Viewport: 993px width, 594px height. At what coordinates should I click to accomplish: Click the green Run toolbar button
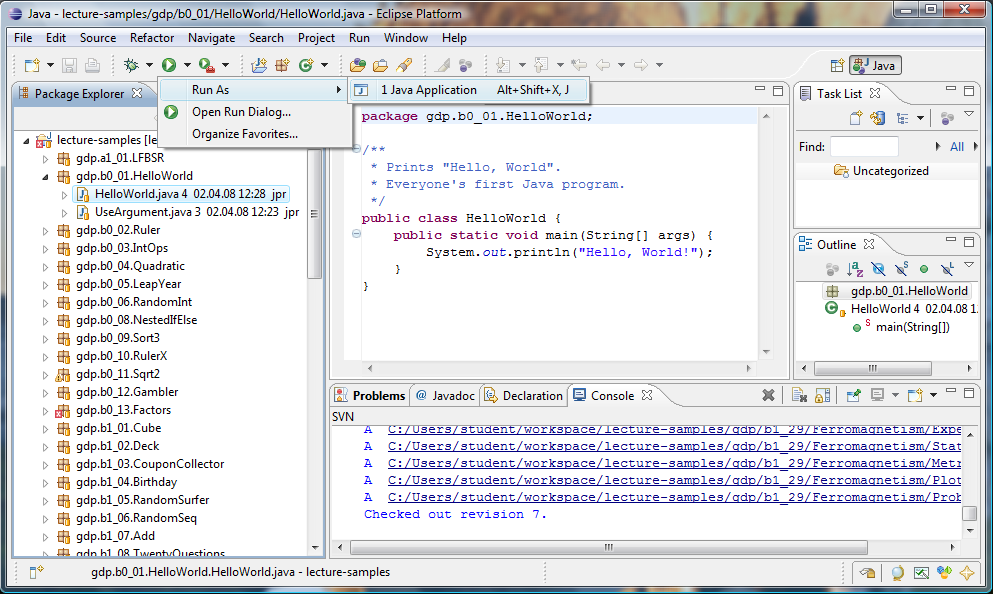(168, 65)
